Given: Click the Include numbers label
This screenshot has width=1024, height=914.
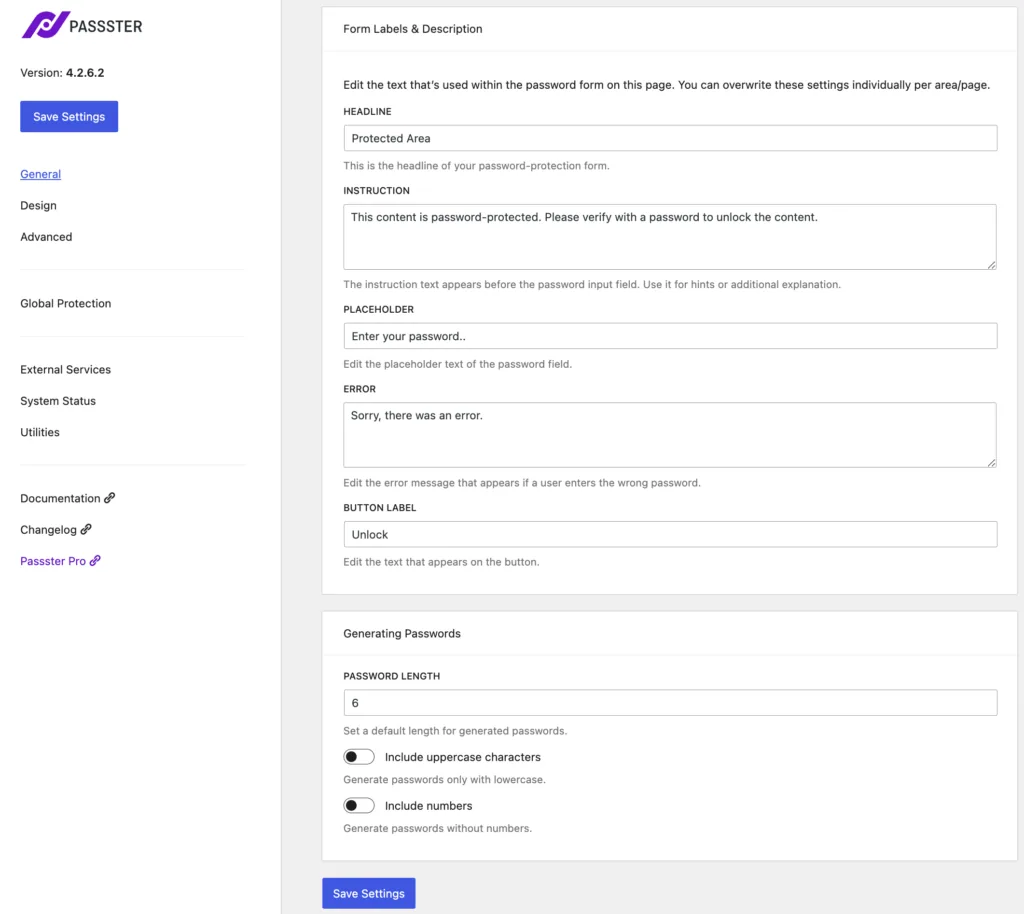Looking at the screenshot, I should coord(428,806).
